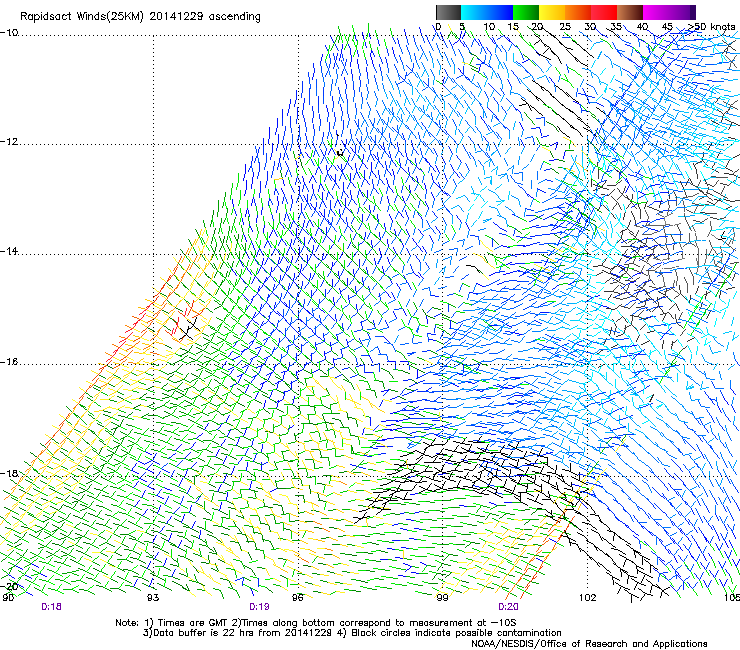This screenshot has height=650, width=740.
Task: Click the '25' knots scale label
Action: [x=565, y=26]
